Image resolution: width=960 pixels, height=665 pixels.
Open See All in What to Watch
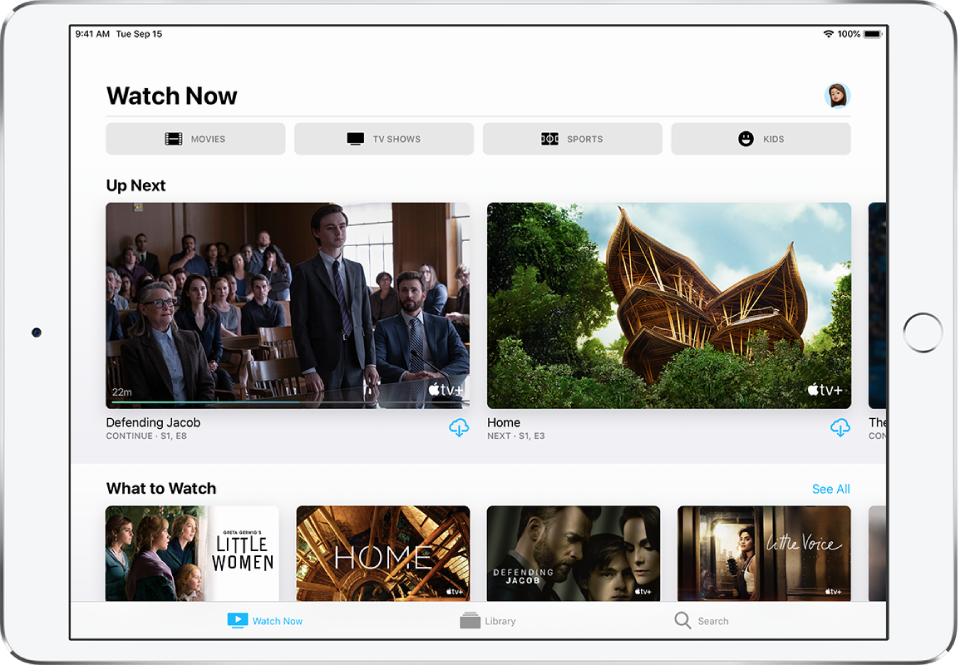pos(831,489)
